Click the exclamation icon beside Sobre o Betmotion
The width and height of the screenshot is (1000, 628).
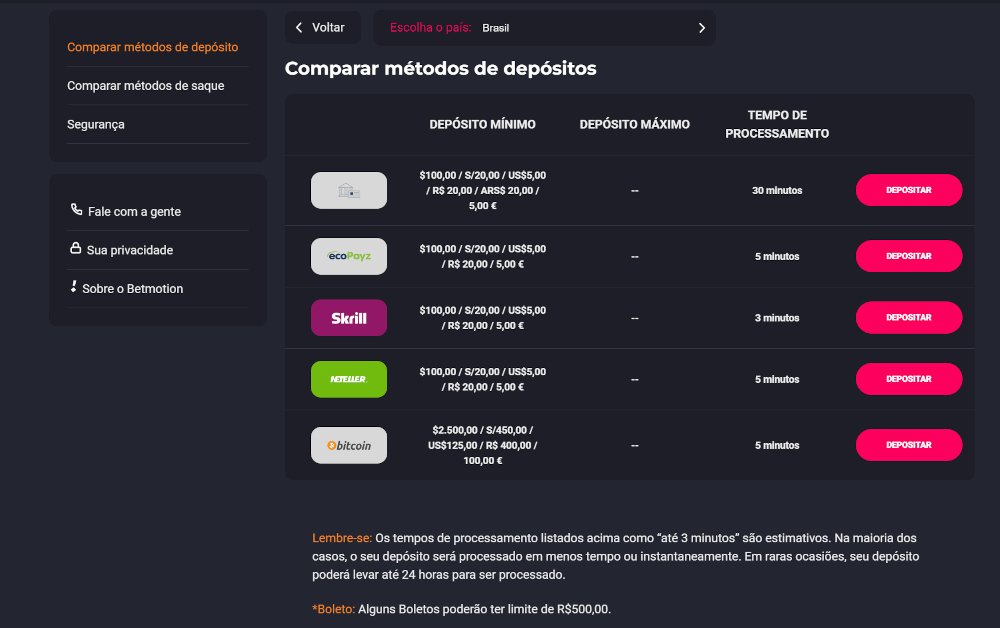pos(74,288)
